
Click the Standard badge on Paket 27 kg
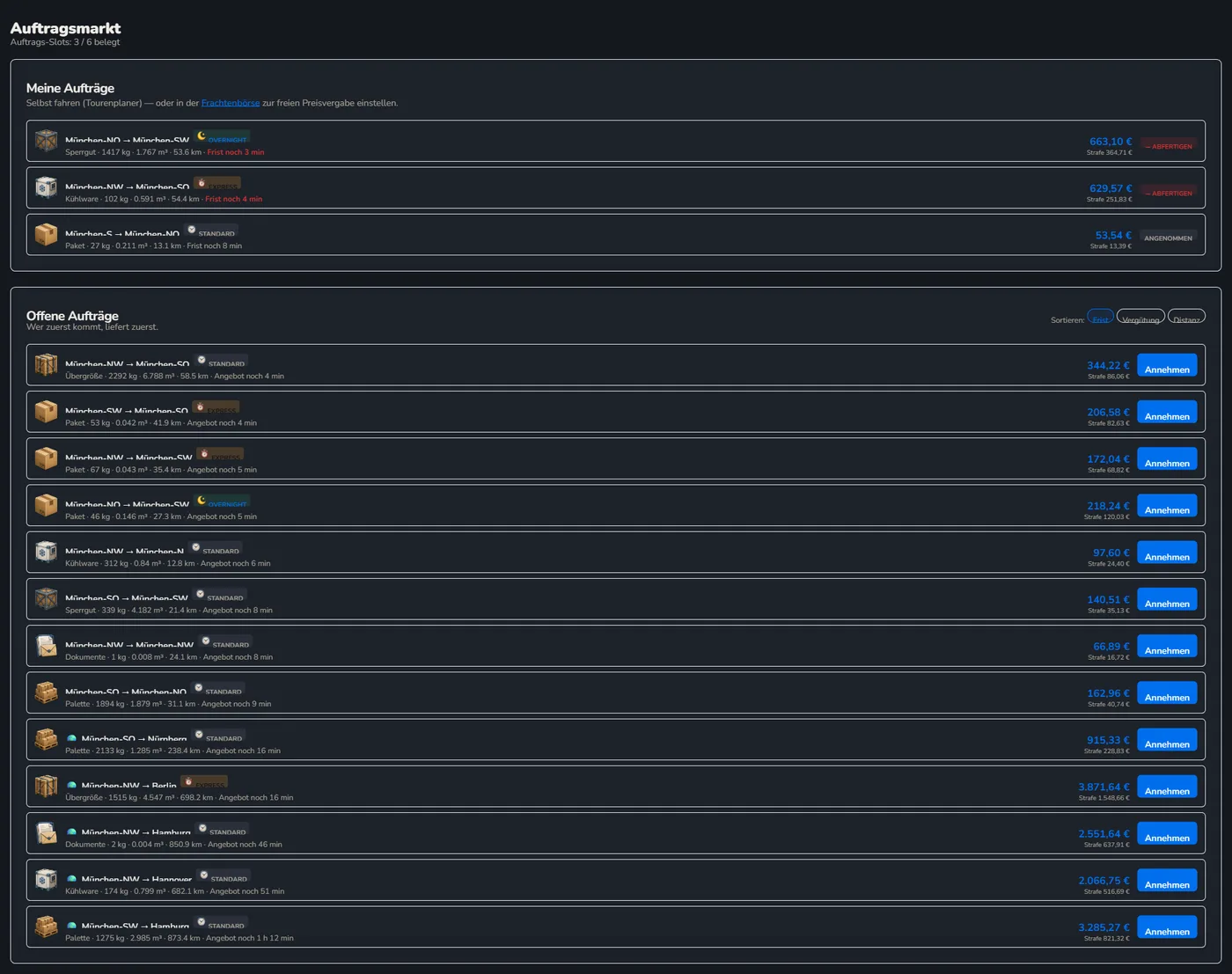pos(211,231)
